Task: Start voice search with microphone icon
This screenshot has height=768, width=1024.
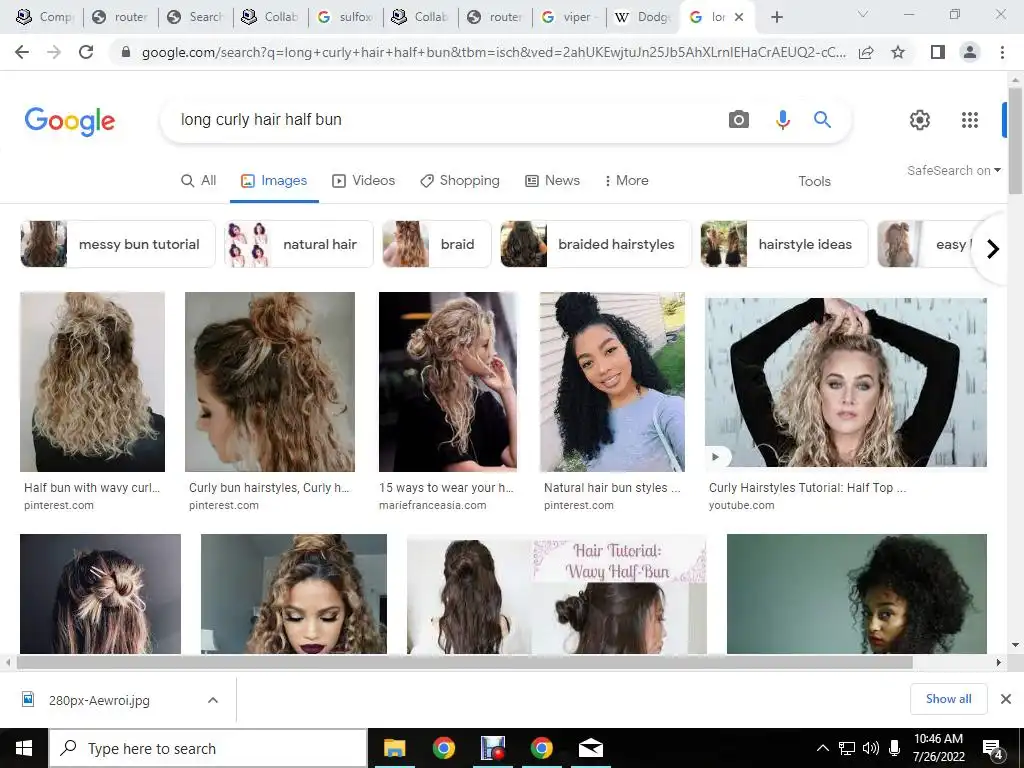Action: coord(782,120)
